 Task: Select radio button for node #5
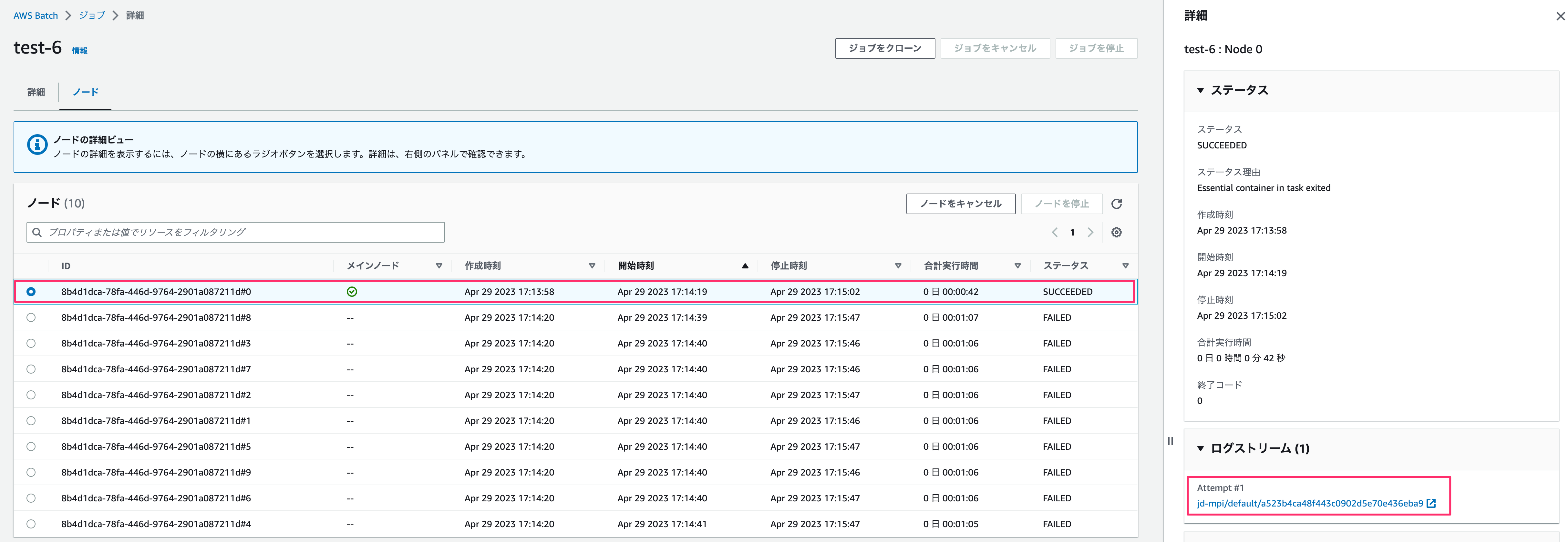31,447
